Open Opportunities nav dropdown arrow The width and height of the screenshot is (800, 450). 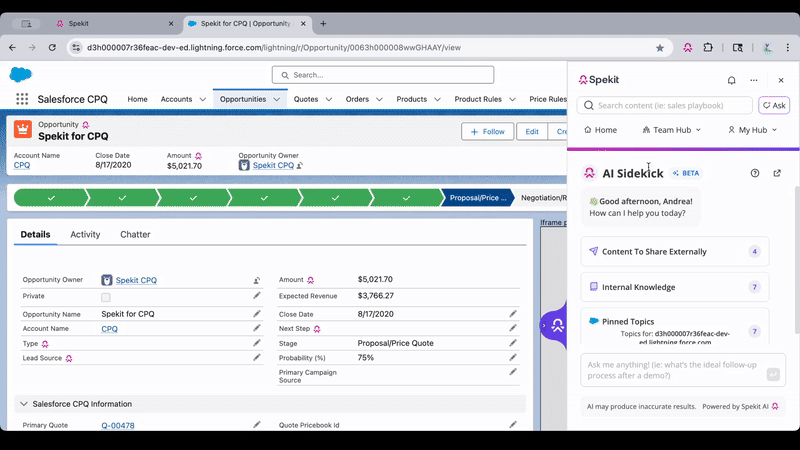coord(277,99)
